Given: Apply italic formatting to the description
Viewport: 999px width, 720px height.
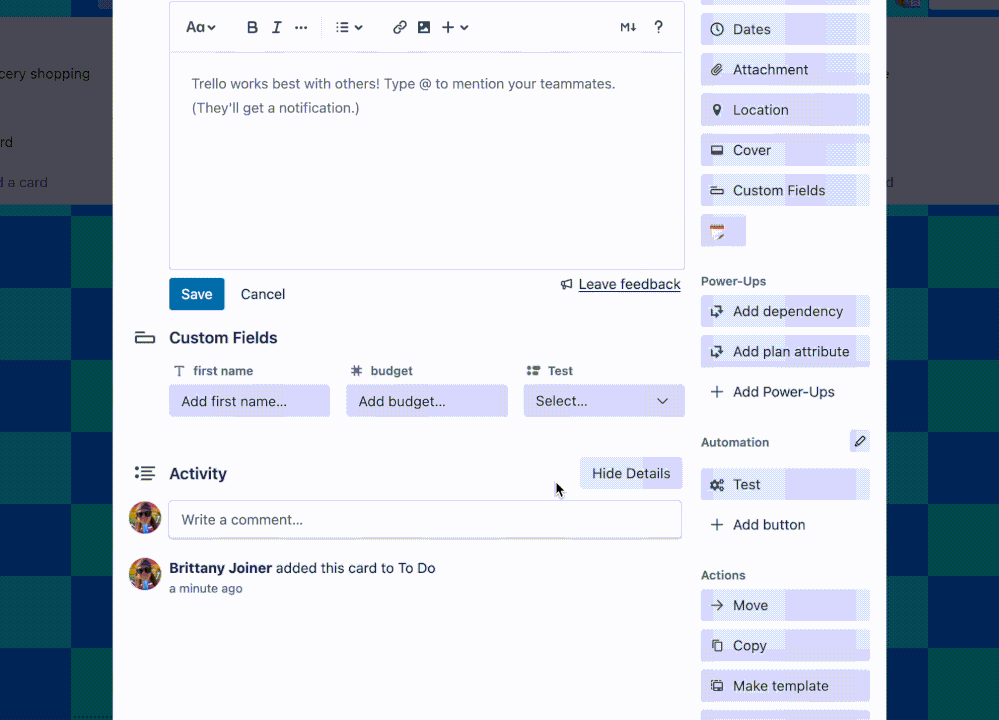Looking at the screenshot, I should [x=276, y=27].
